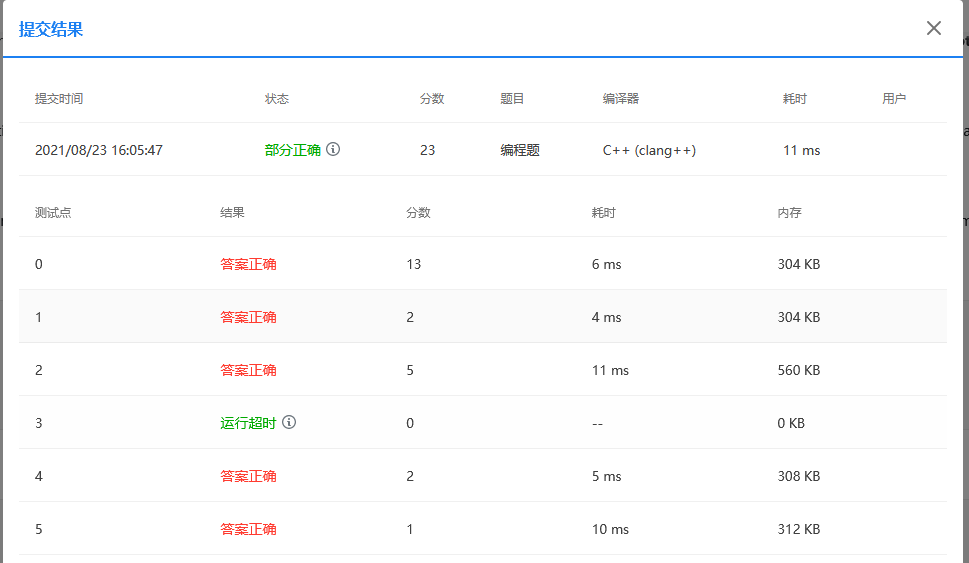Image resolution: width=969 pixels, height=563 pixels.
Task: Click the 提交时间 column header
Action: click(x=59, y=99)
